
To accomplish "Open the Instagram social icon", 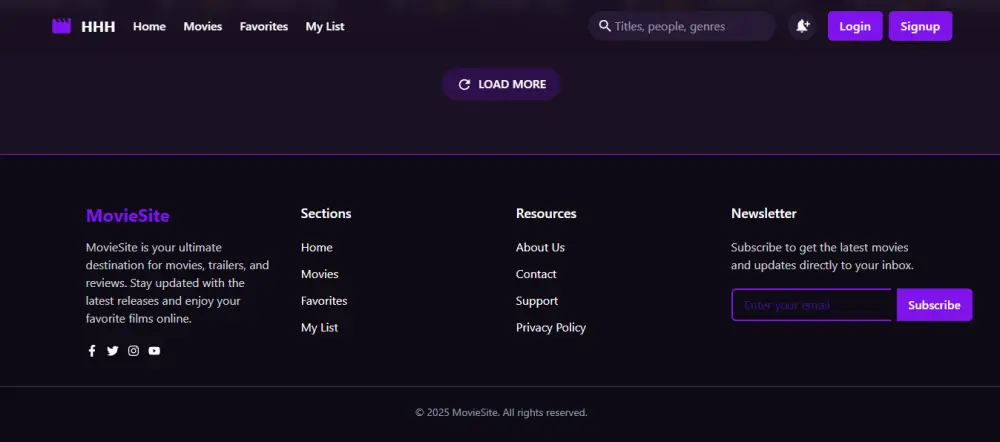I will [x=134, y=351].
